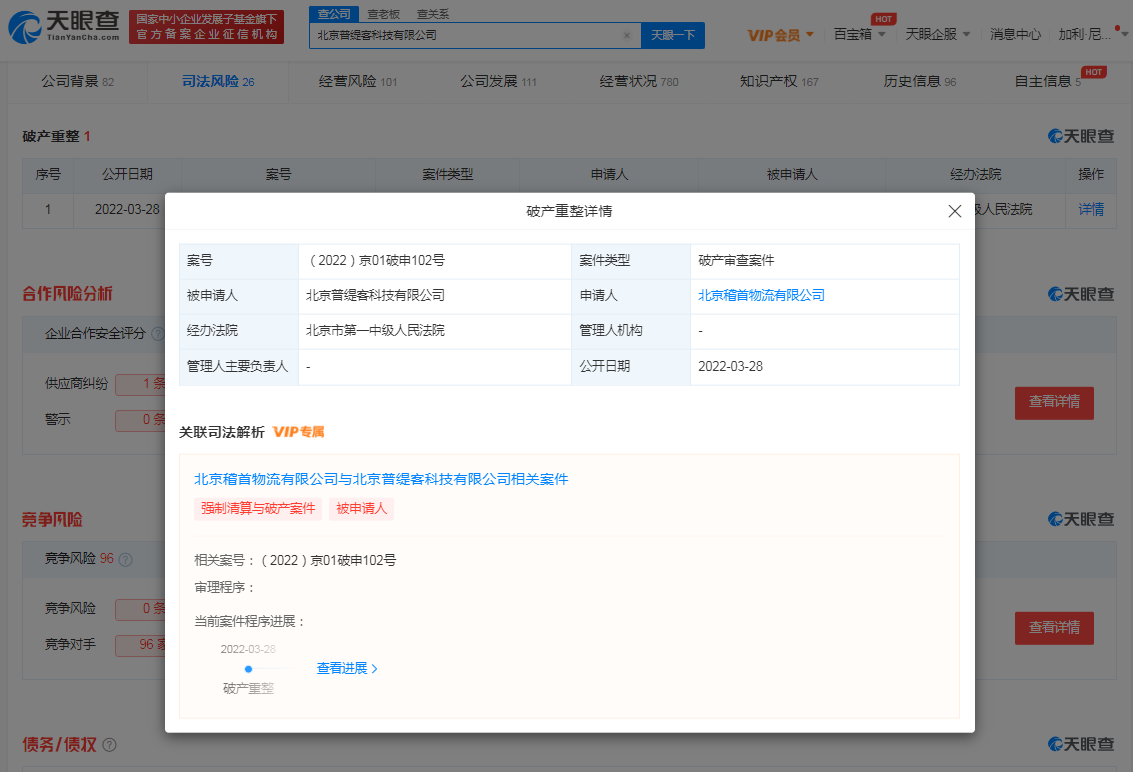1133x772 pixels.
Task: Switch to 经营风险 tab
Action: [358, 82]
